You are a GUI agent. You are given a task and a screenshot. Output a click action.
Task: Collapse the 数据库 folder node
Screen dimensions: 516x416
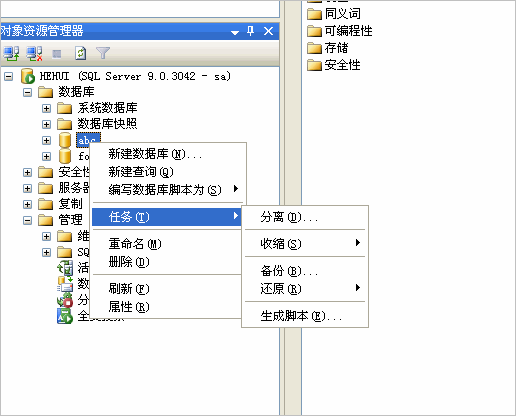[x=28, y=92]
